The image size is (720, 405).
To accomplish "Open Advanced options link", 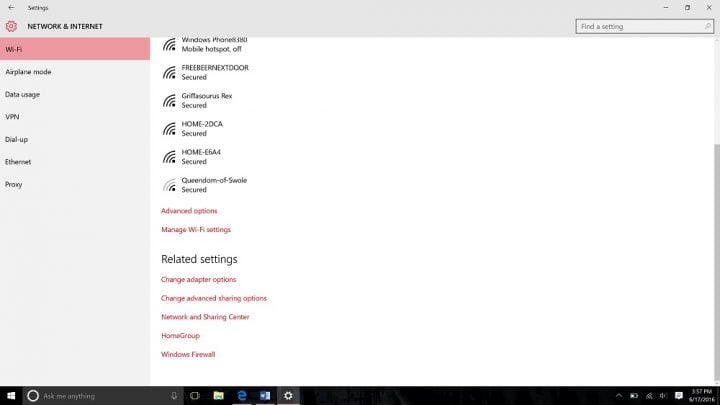I will (189, 211).
